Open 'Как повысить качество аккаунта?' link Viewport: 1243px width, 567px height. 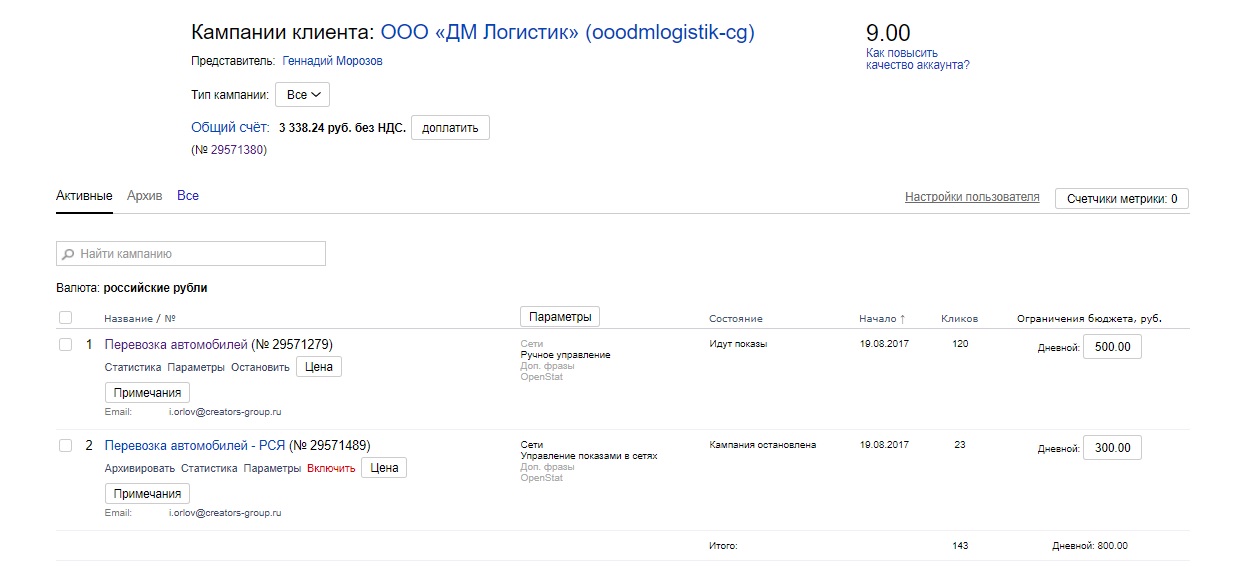tap(918, 59)
